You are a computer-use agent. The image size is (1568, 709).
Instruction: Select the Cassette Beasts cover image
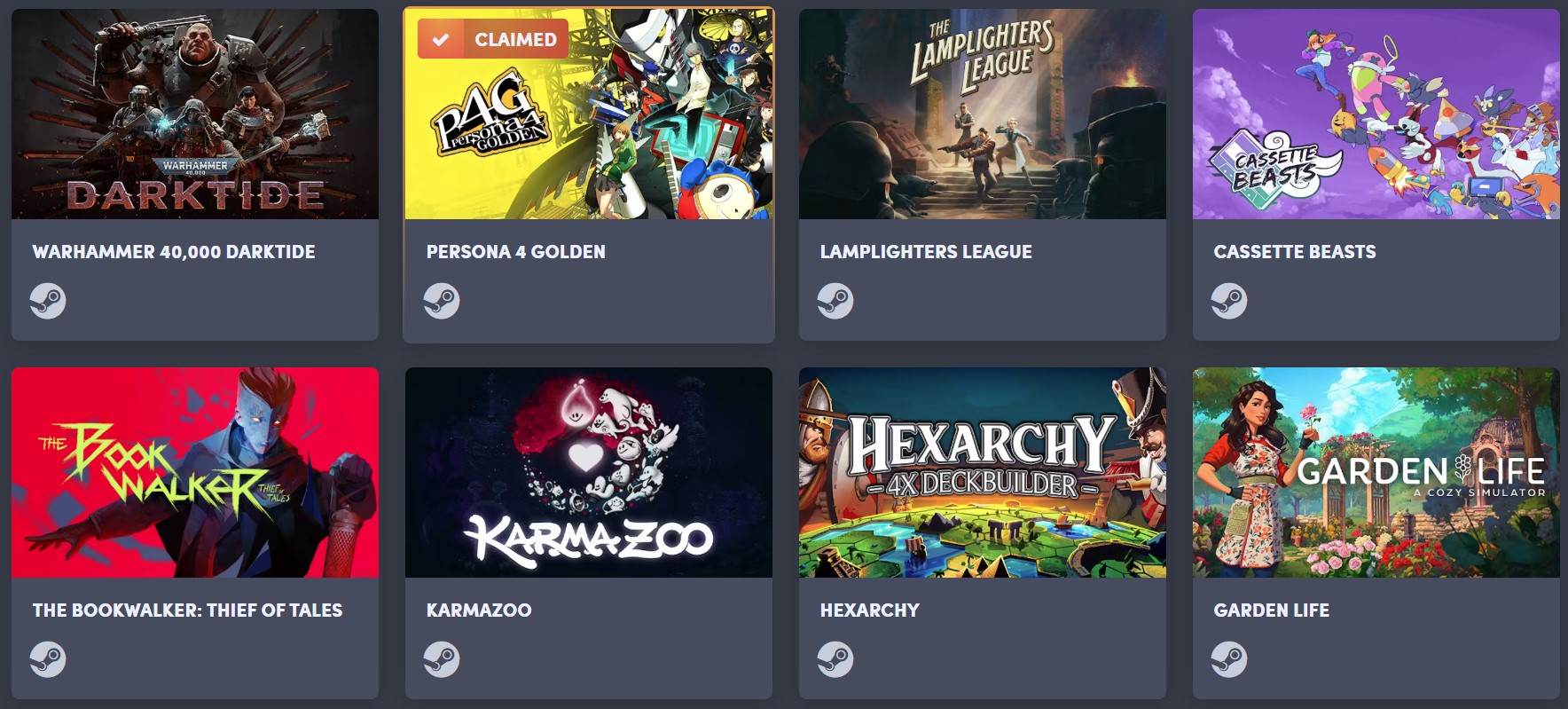1376,114
